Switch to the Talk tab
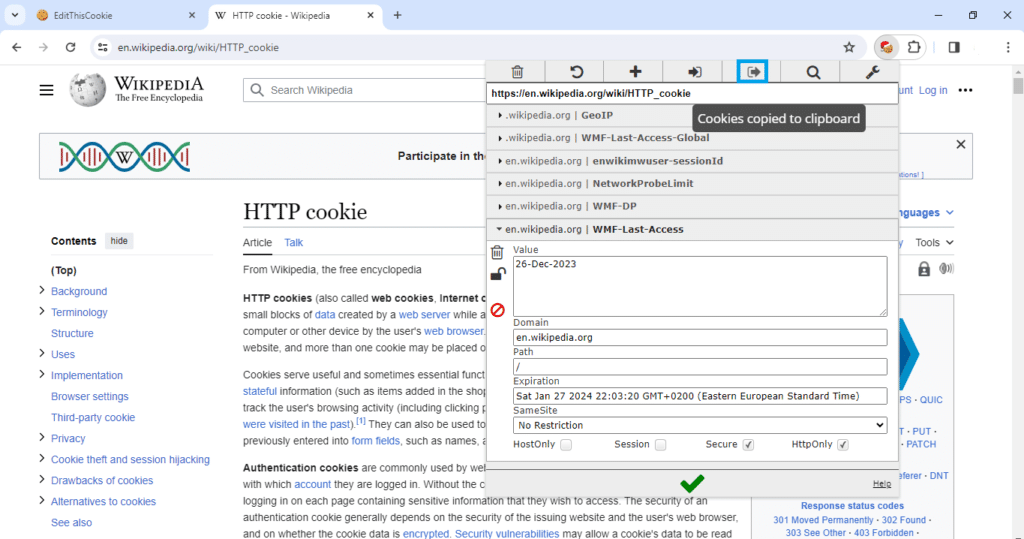The height and width of the screenshot is (539, 1024). pos(293,242)
